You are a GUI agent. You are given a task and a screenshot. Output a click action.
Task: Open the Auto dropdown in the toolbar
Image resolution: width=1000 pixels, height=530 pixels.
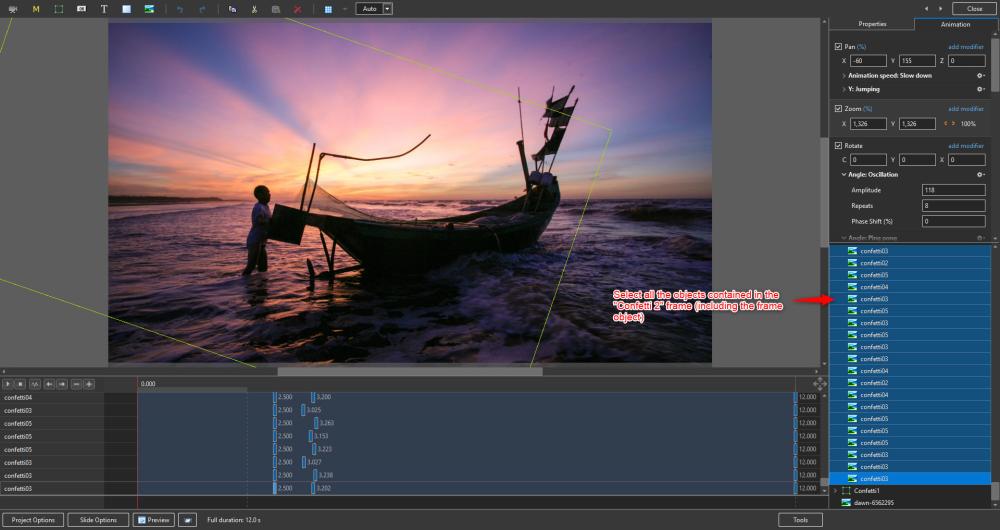tap(387, 8)
